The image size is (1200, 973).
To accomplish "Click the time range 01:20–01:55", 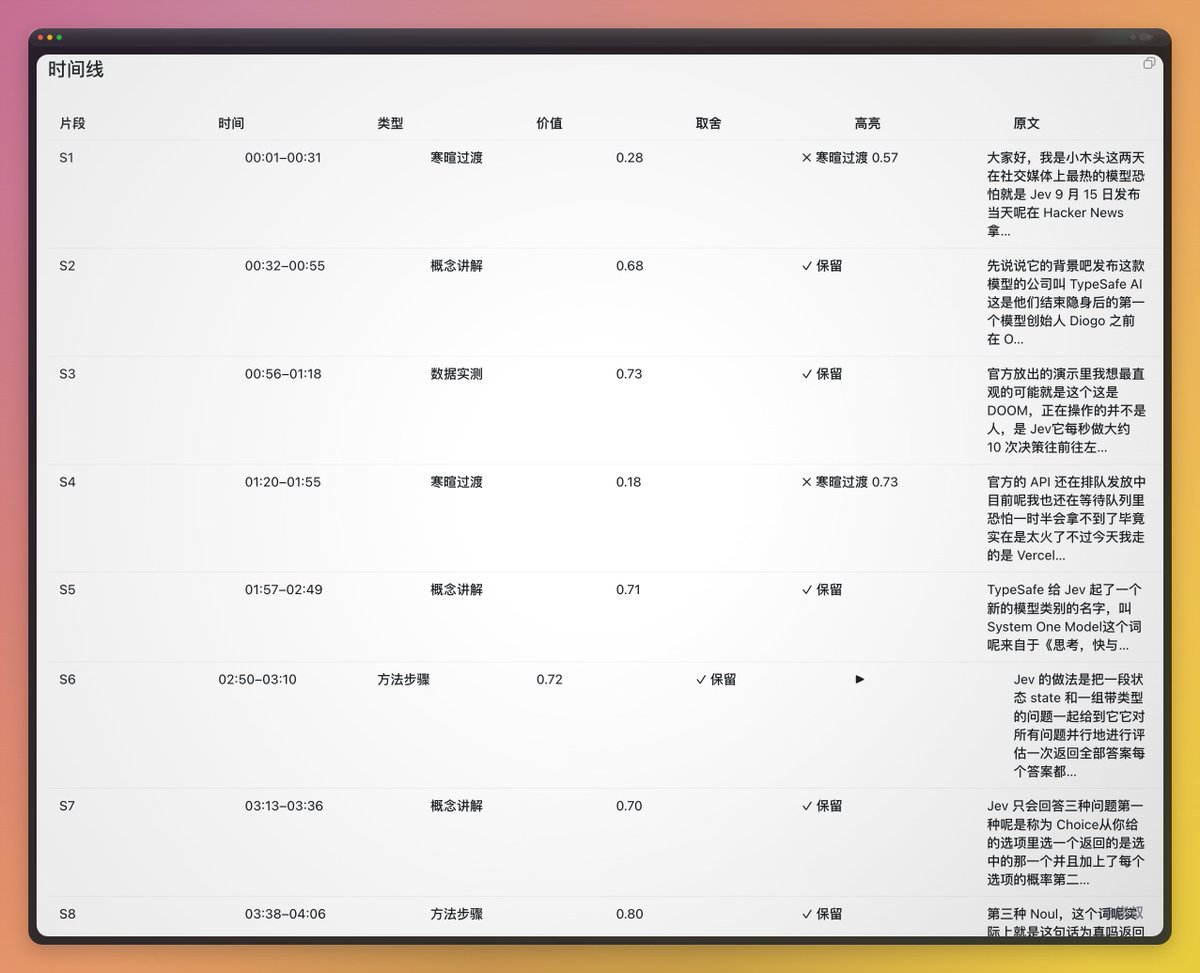I will 283,482.
